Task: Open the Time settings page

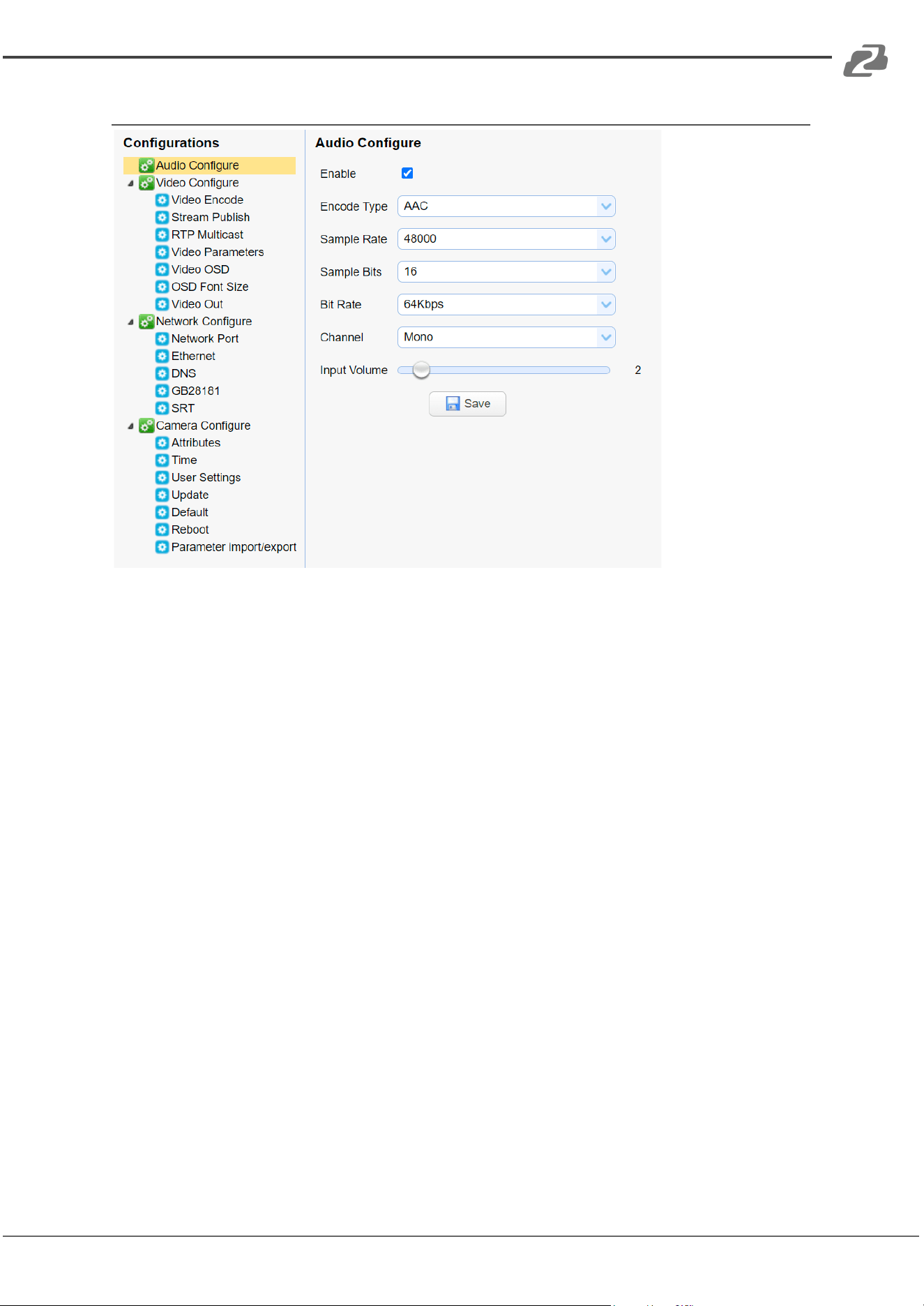Action: 184,460
